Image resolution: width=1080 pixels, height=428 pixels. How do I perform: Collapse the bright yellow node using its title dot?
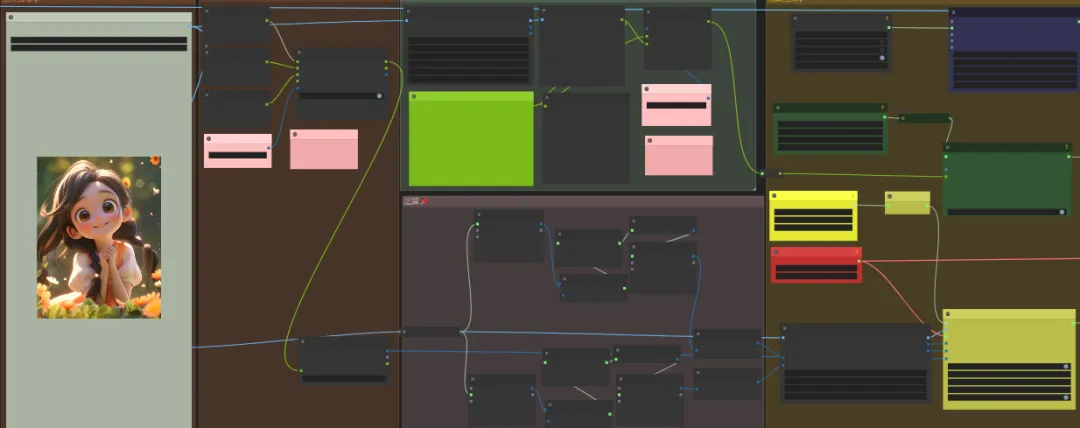[775, 196]
